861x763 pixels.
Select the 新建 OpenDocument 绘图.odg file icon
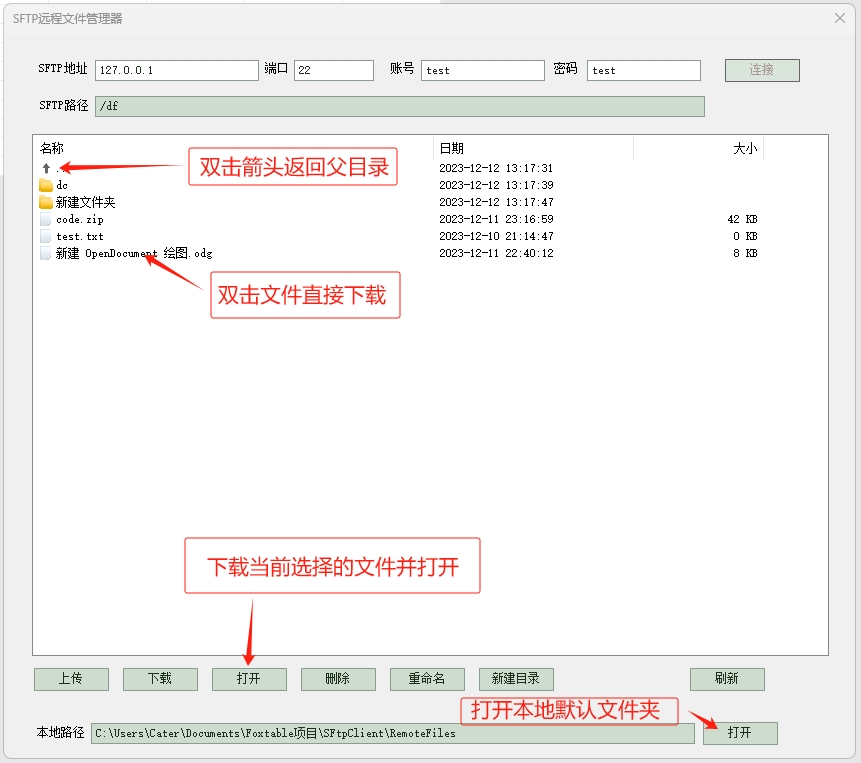tap(46, 253)
